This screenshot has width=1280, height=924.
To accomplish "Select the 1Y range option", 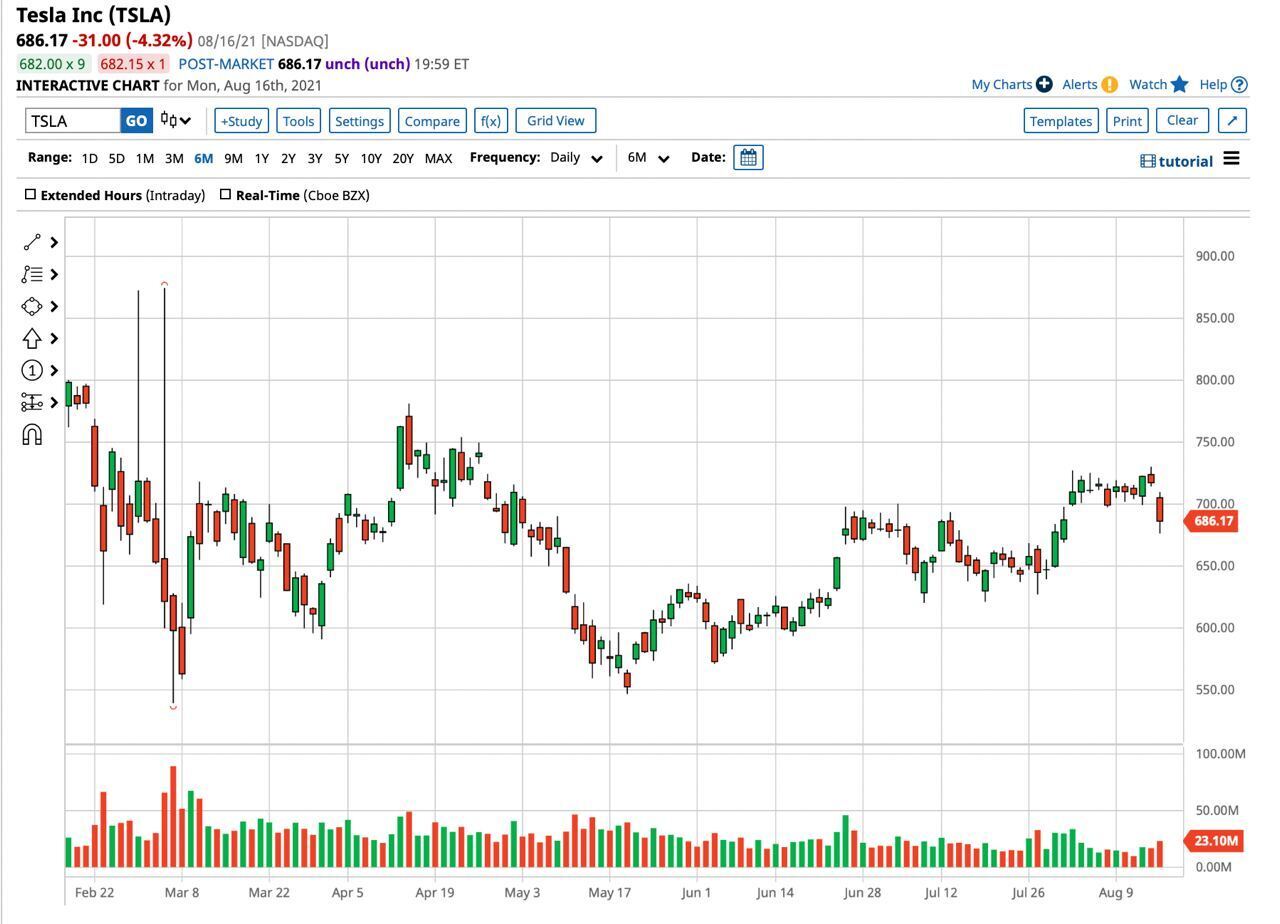I will (261, 158).
